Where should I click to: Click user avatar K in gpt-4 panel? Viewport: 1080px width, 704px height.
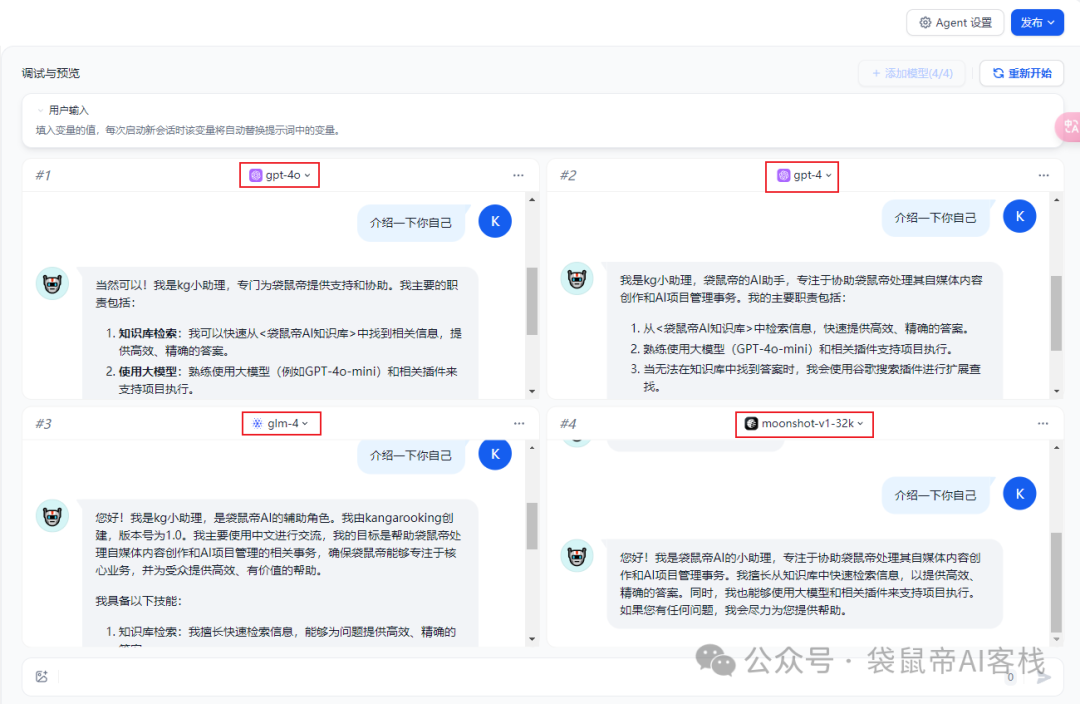coord(1019,216)
